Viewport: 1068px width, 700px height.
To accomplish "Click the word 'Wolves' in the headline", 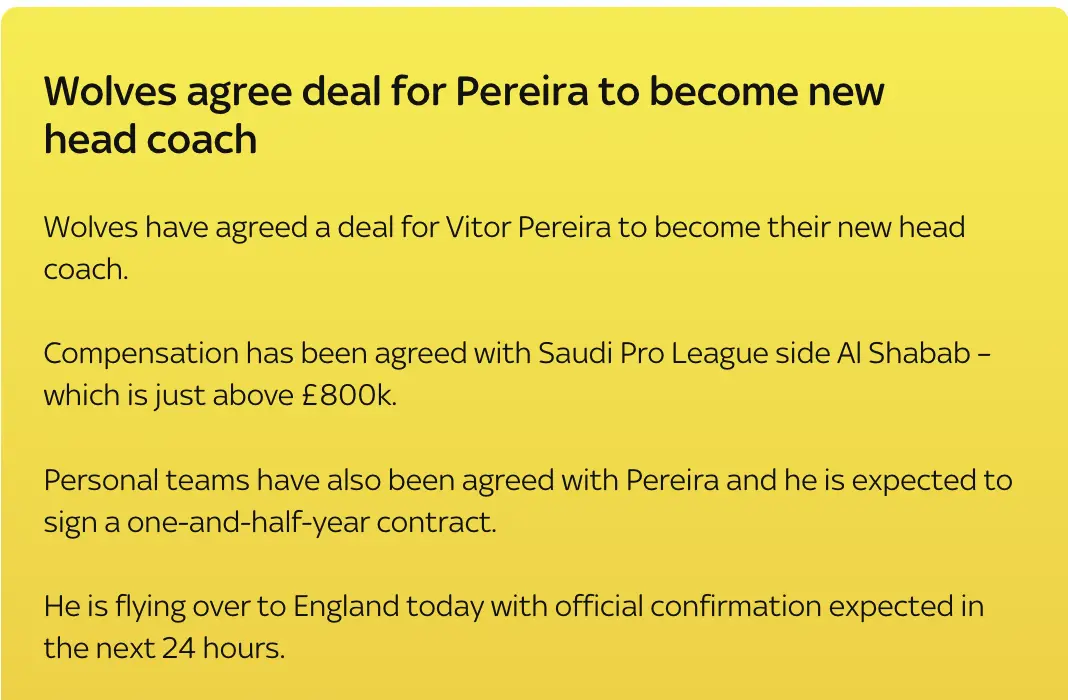I will coord(110,92).
